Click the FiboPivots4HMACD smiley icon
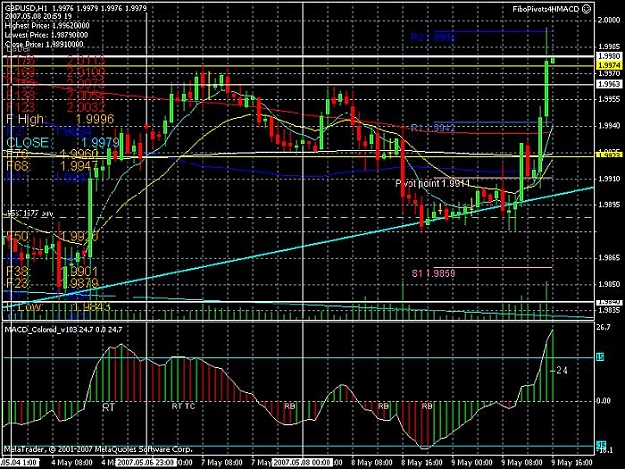This screenshot has width=625, height=469. click(x=586, y=9)
